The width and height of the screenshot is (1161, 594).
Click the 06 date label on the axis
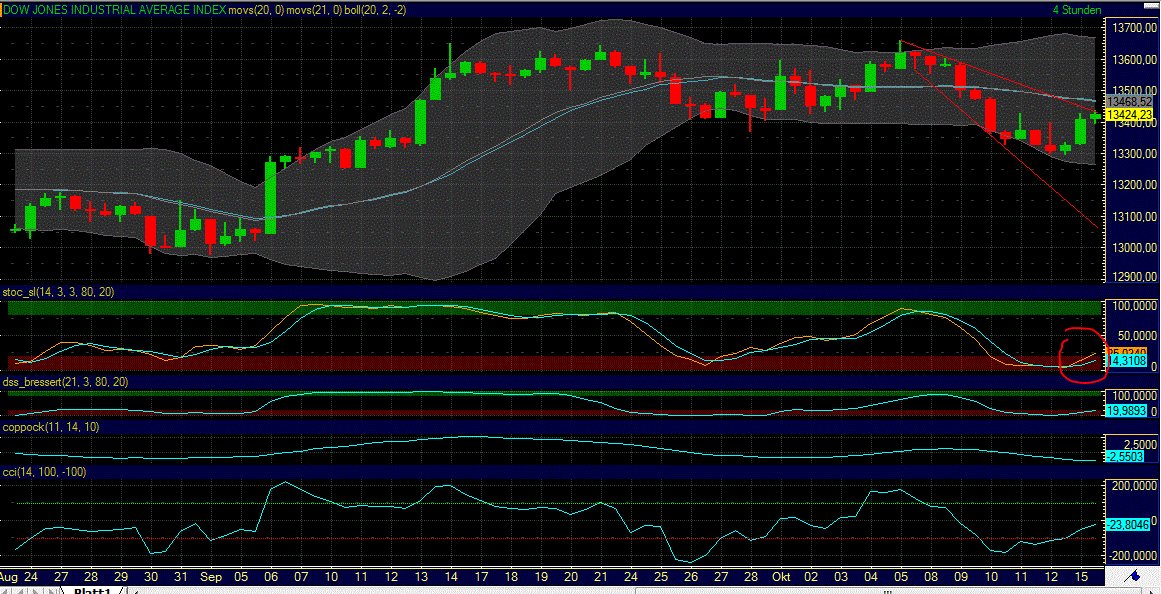[x=271, y=575]
